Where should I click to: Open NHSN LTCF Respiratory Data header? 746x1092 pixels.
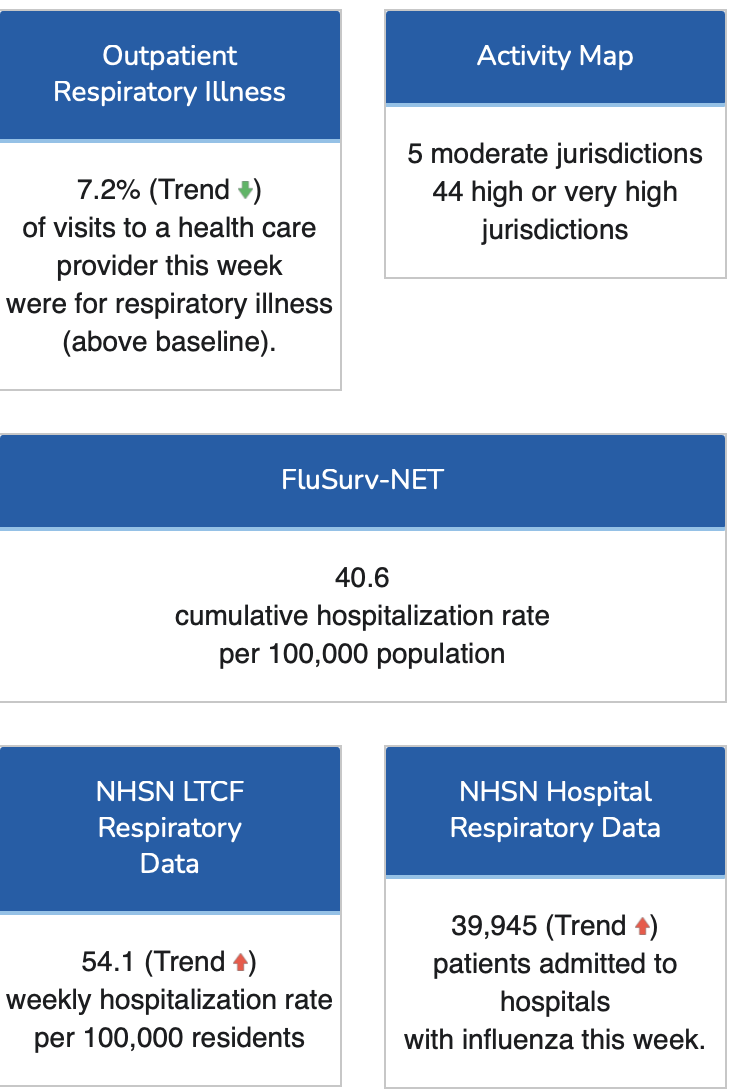pos(169,828)
